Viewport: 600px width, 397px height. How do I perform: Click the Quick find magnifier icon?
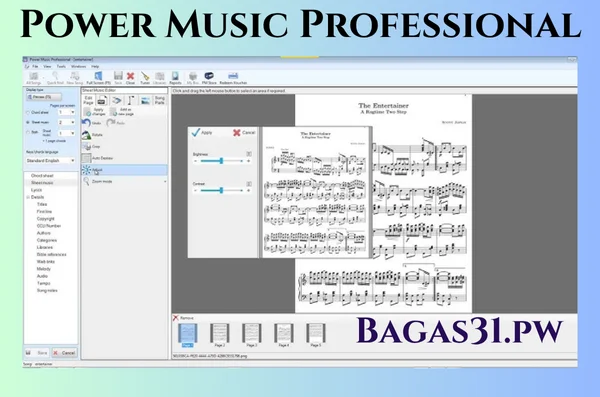[x=55, y=78]
